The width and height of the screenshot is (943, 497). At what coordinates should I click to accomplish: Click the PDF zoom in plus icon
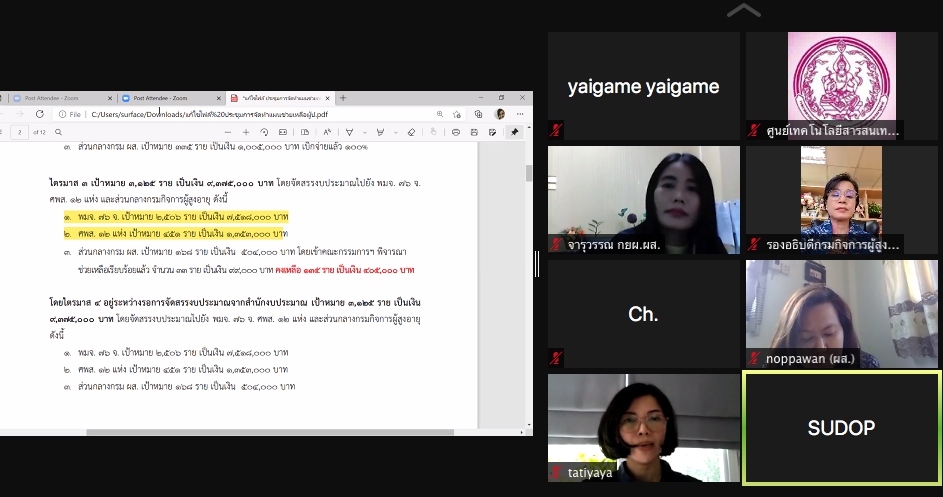[x=245, y=132]
